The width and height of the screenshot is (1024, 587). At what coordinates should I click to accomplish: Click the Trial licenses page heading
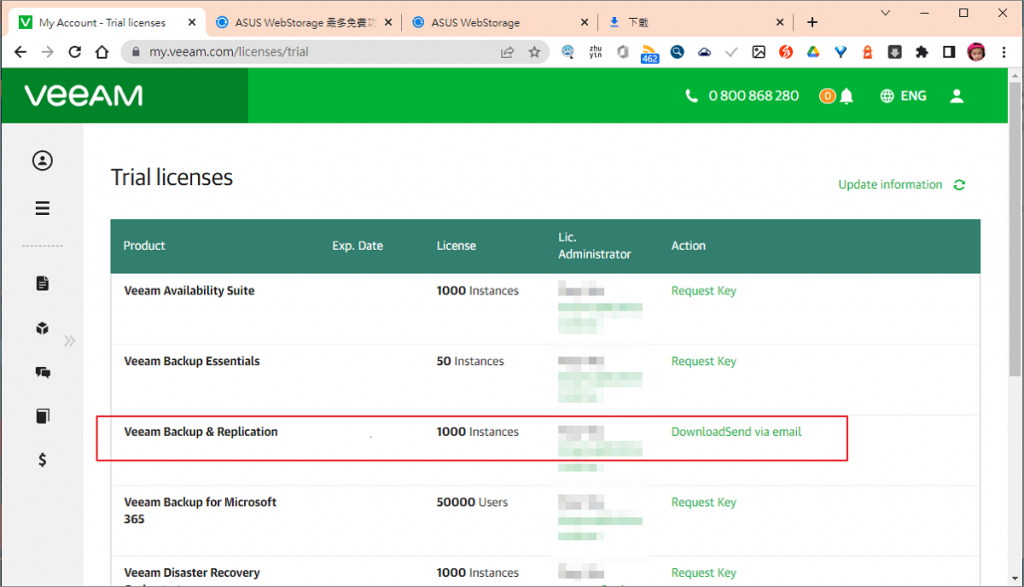172,178
